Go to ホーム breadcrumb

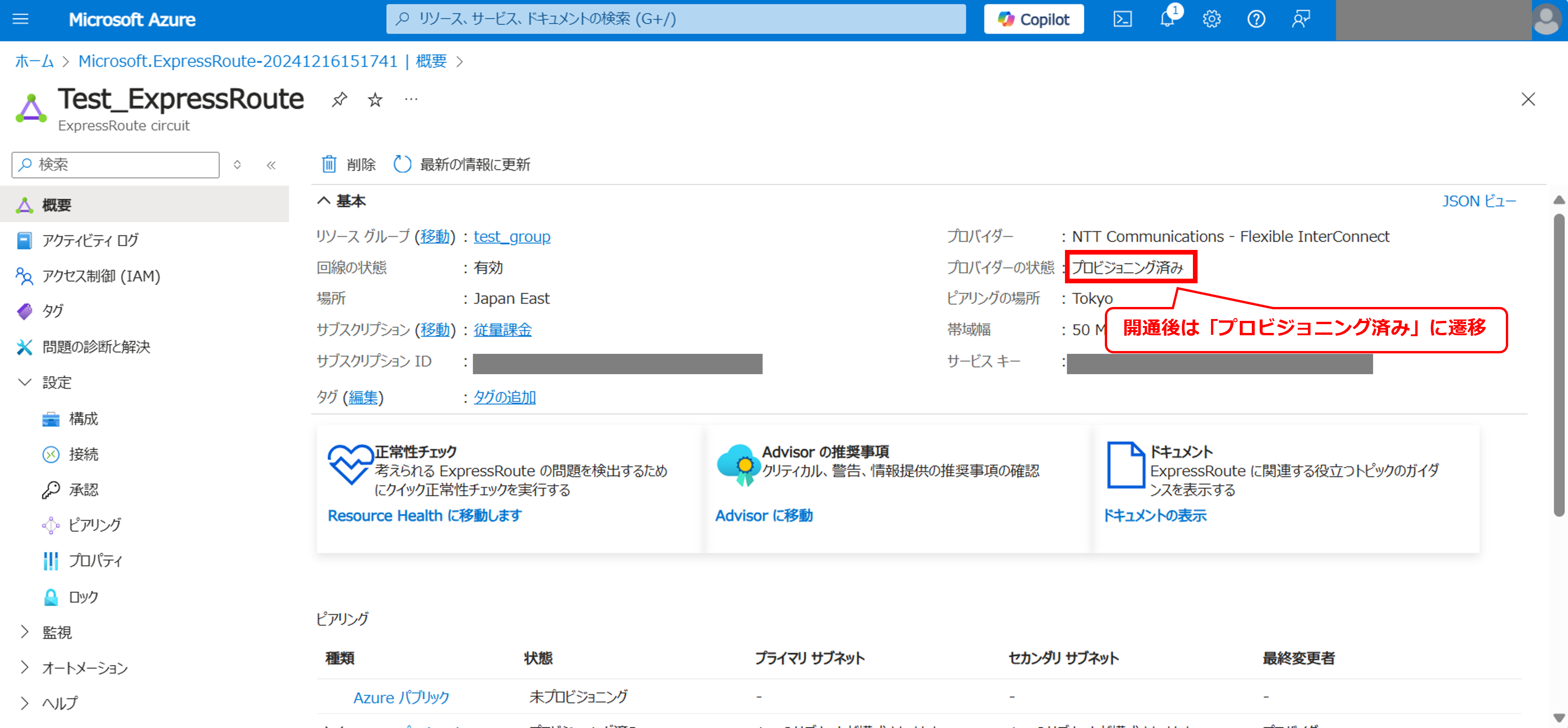(34, 62)
